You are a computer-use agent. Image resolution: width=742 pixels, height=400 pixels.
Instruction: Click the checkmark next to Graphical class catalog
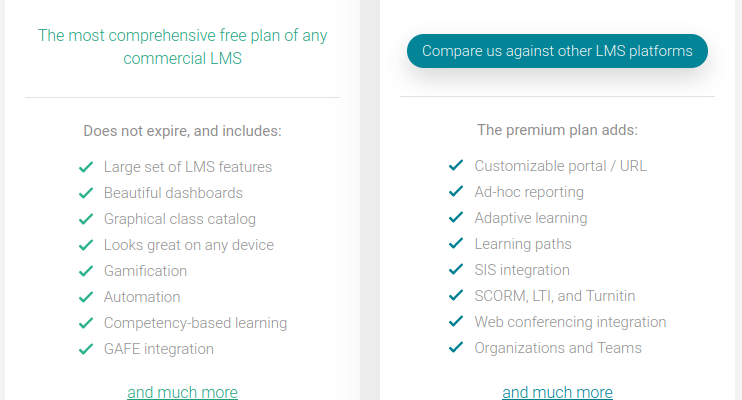(x=86, y=219)
